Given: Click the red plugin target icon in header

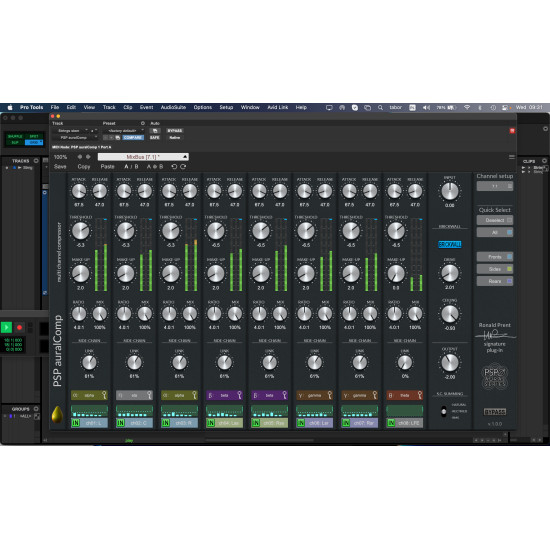Looking at the screenshot, I should [x=512, y=131].
